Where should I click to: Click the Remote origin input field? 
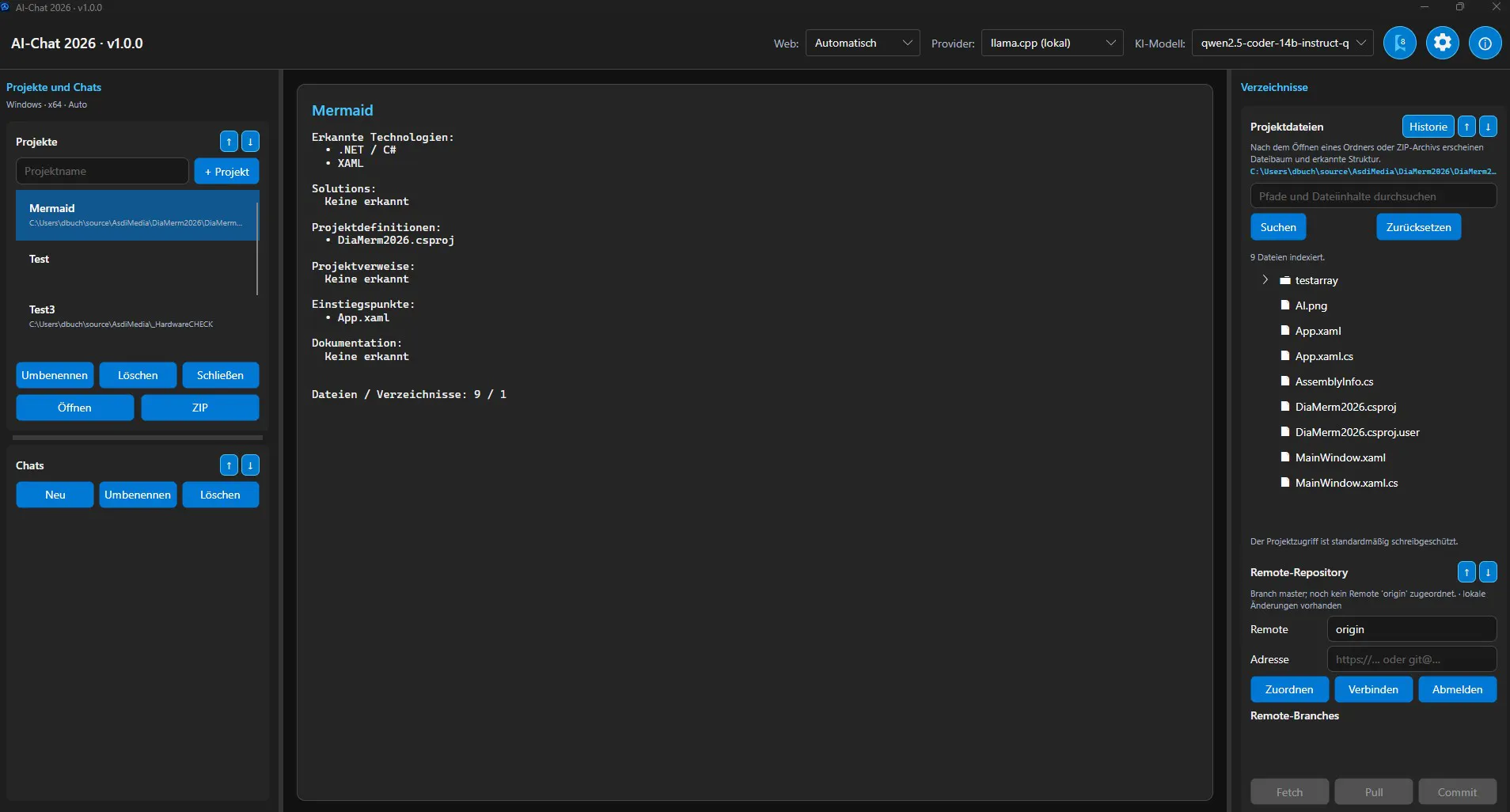click(x=1411, y=629)
